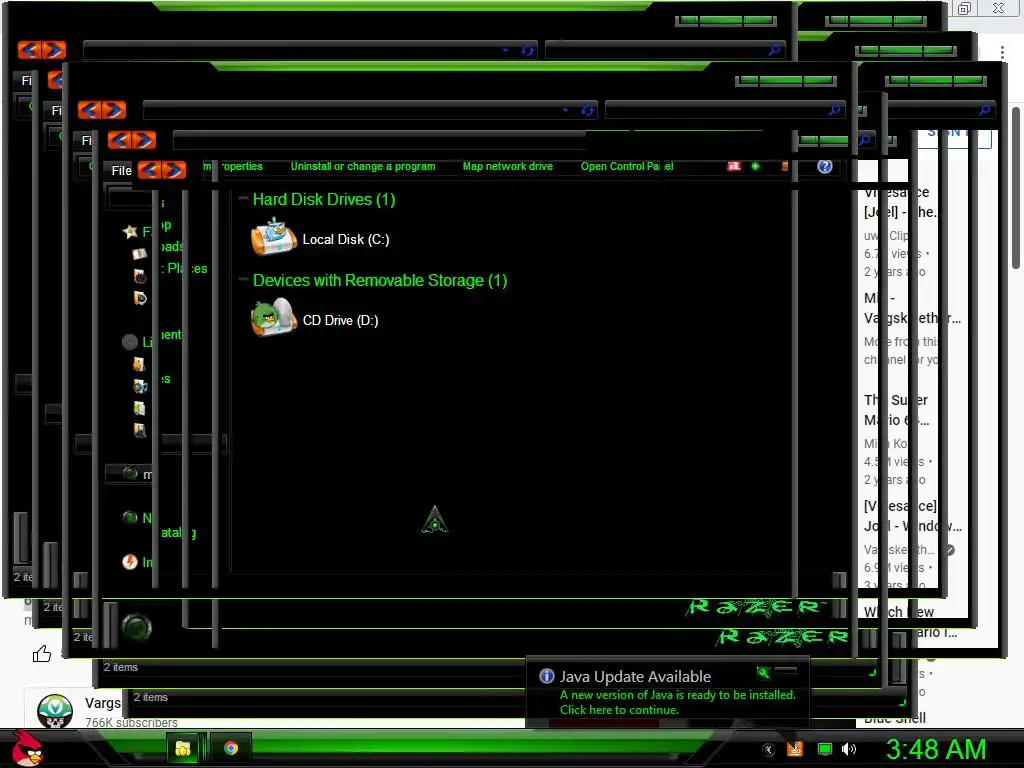Click the first library icon below Libraries
This screenshot has width=1024, height=768.
pos(139,364)
